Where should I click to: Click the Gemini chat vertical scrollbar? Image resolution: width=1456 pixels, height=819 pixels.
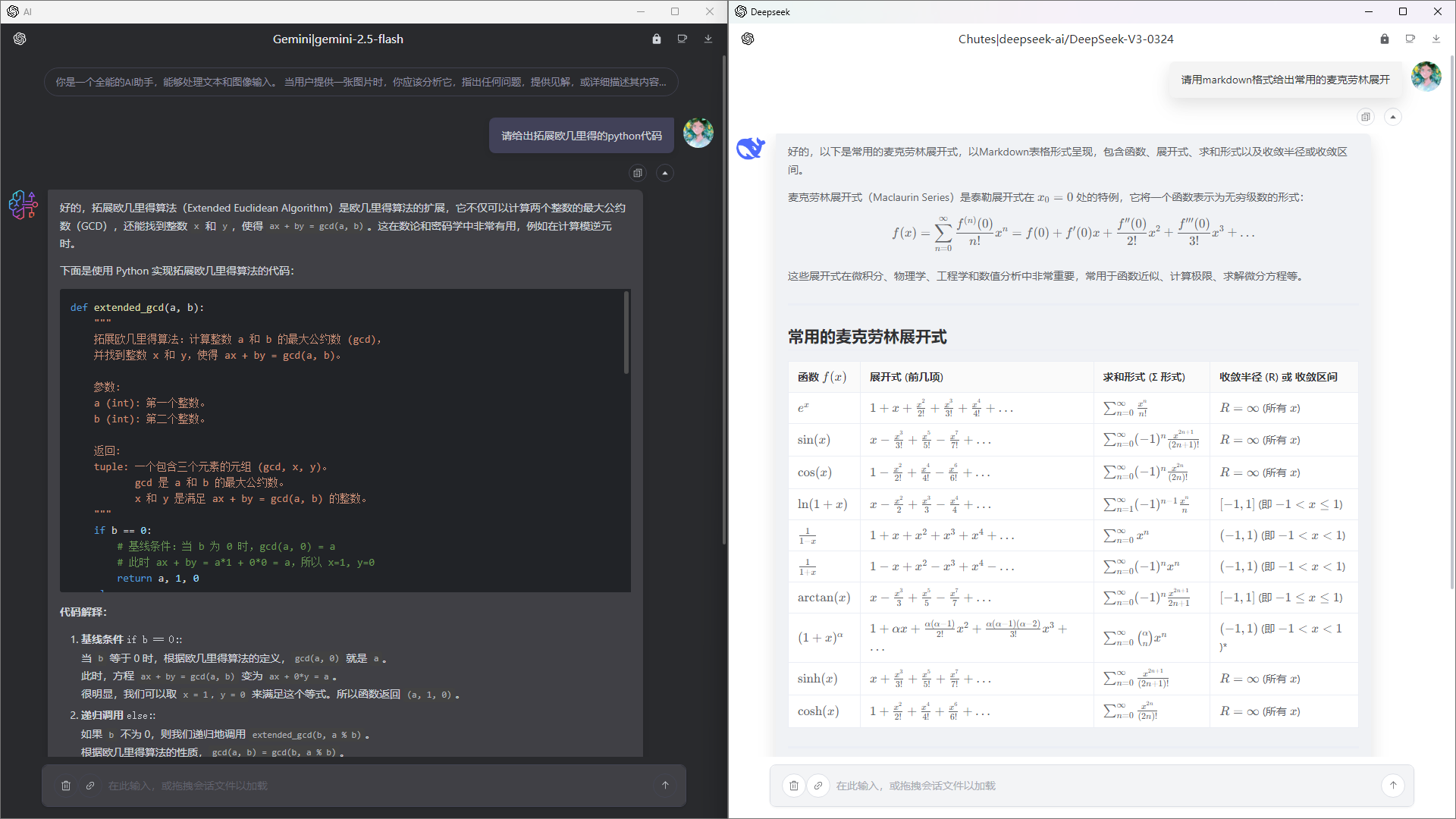[723, 300]
